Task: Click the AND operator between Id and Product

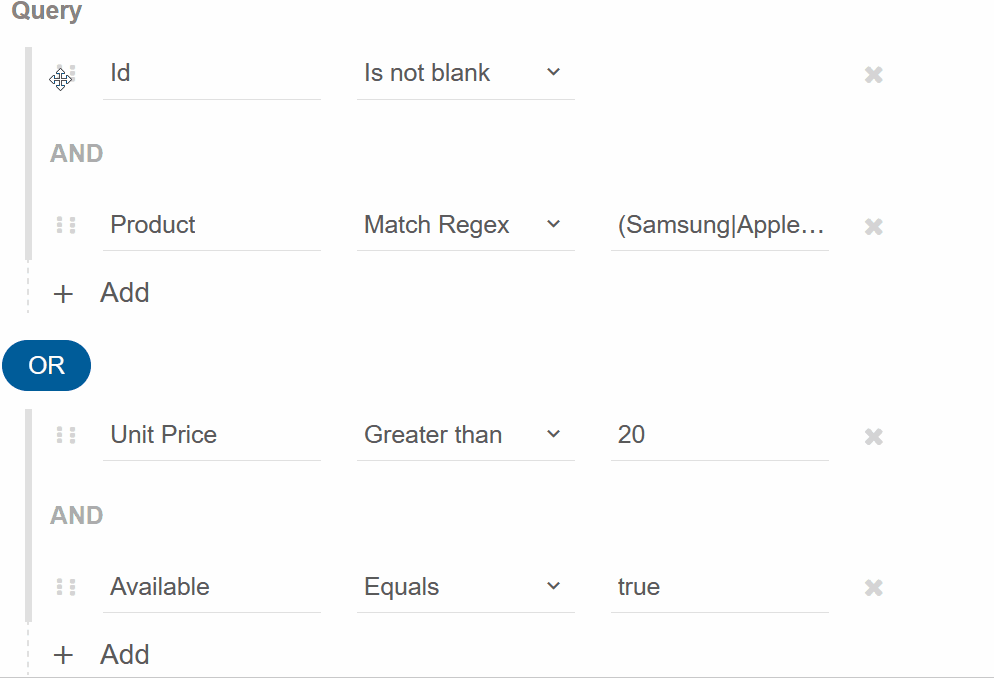Action: coord(77,153)
